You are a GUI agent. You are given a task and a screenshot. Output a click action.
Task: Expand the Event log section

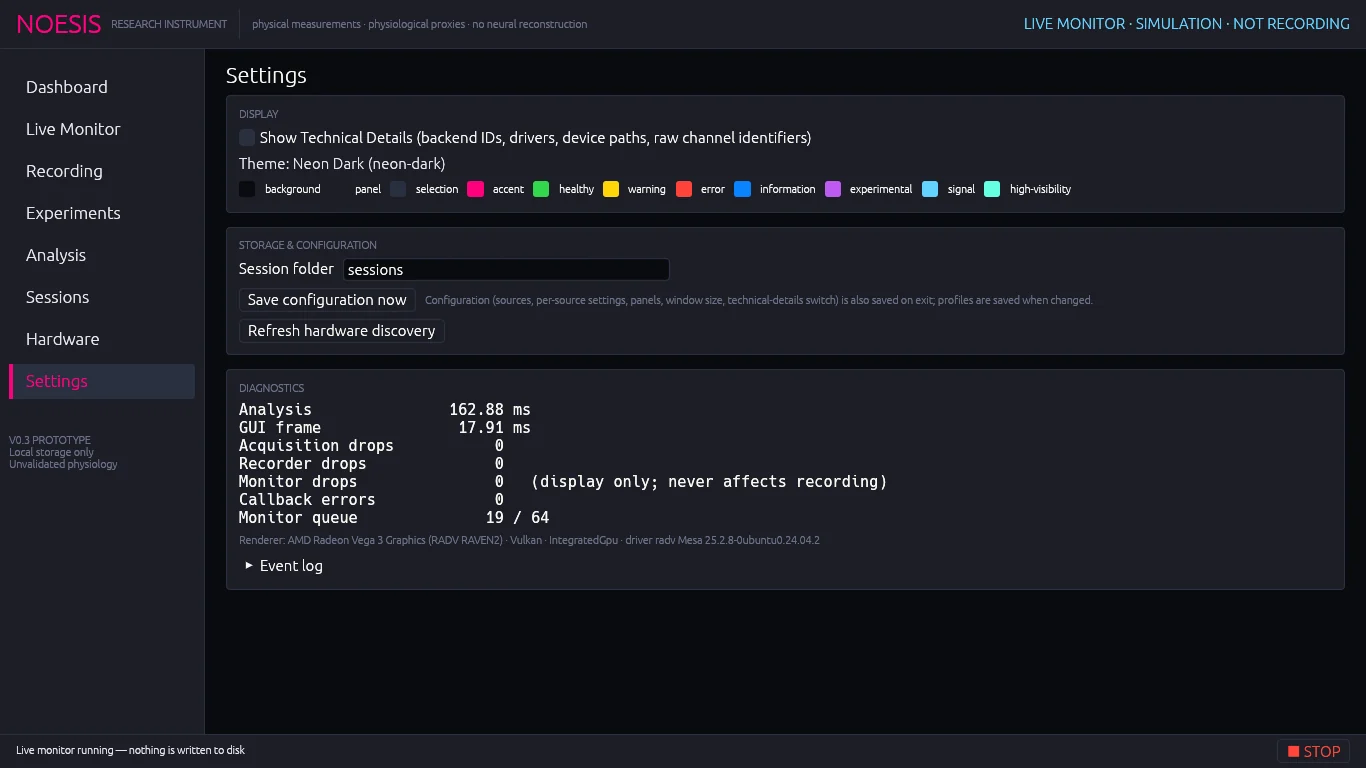coord(284,566)
